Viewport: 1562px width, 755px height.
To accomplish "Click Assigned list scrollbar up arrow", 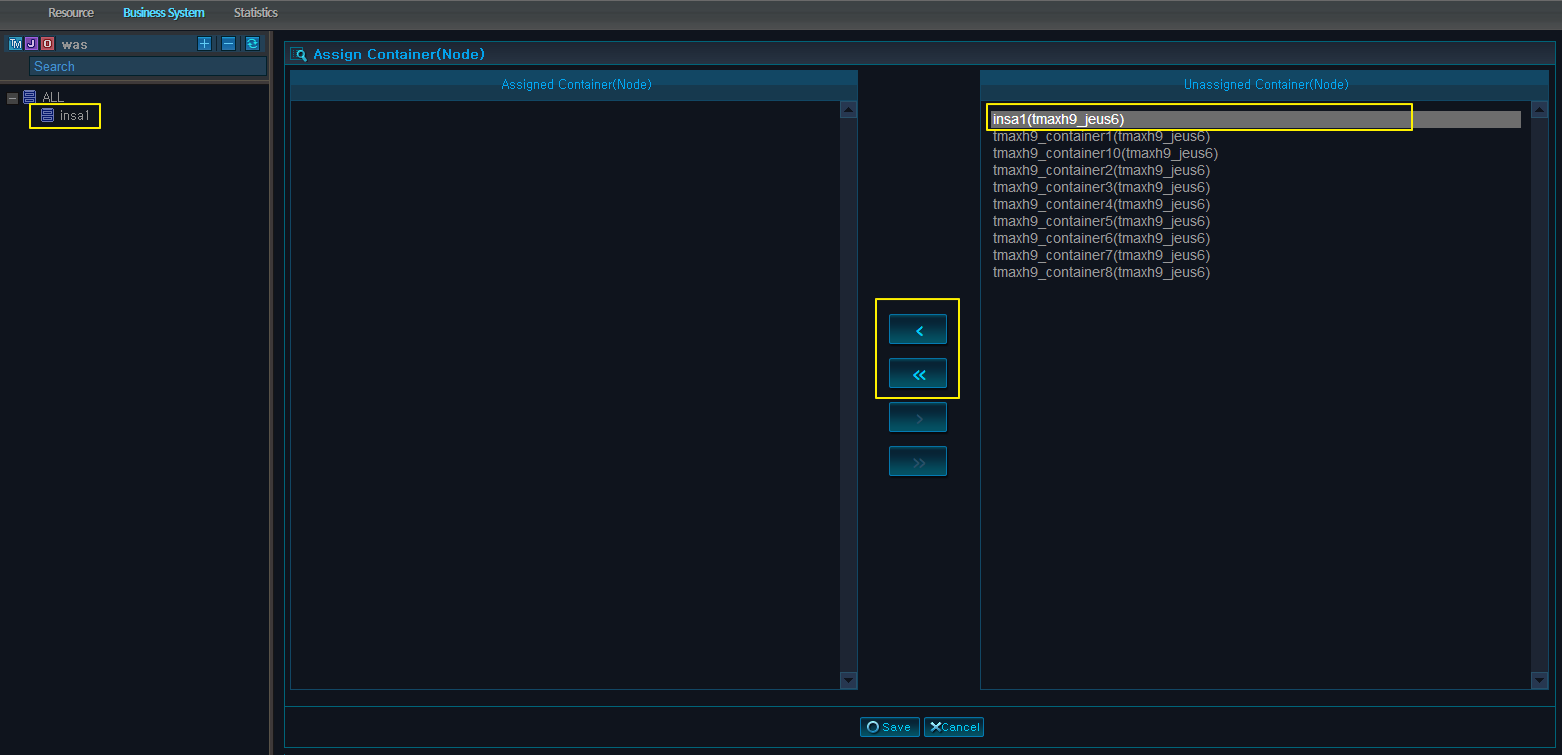I will tap(849, 110).
